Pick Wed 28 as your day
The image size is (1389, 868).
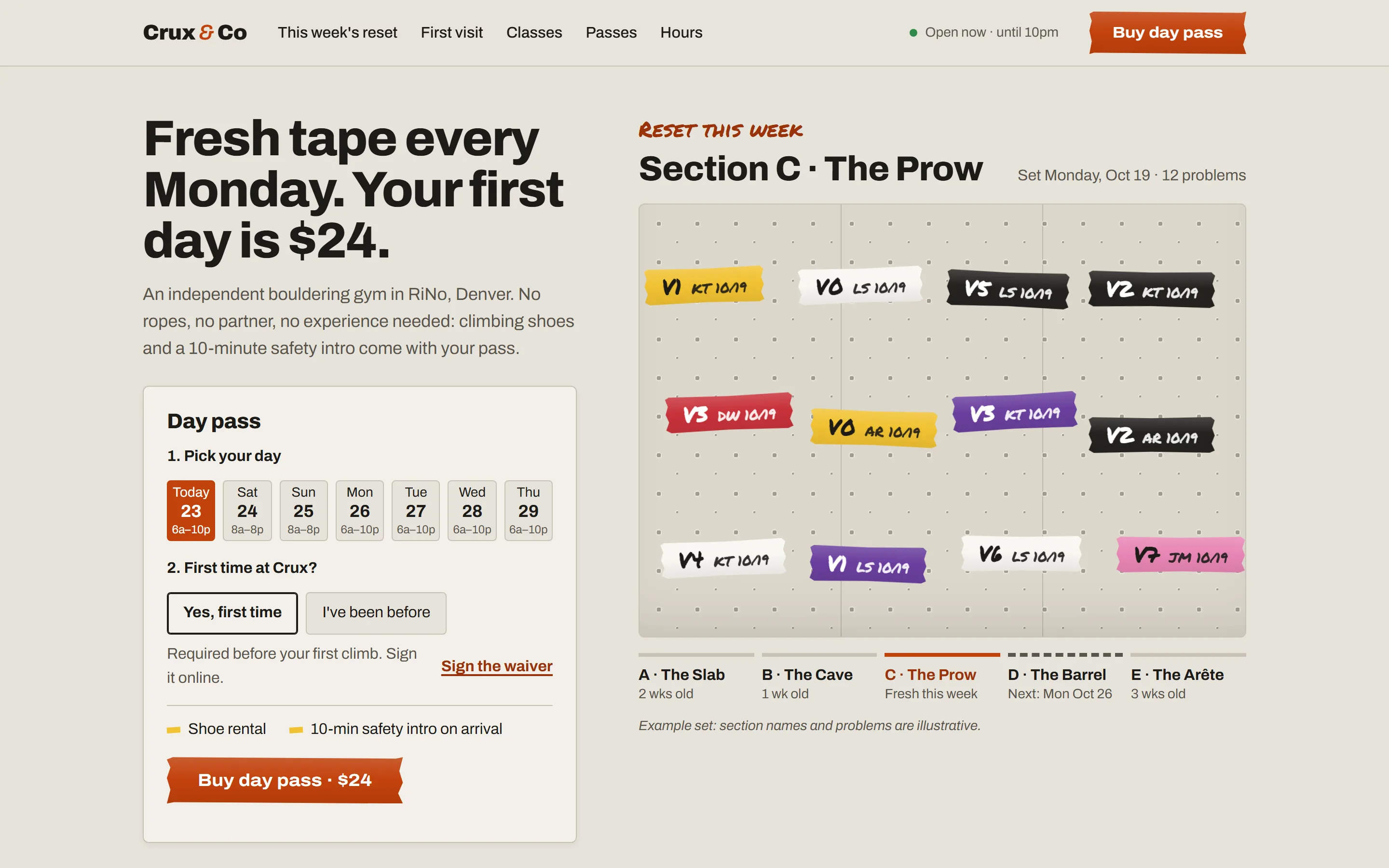tap(472, 510)
